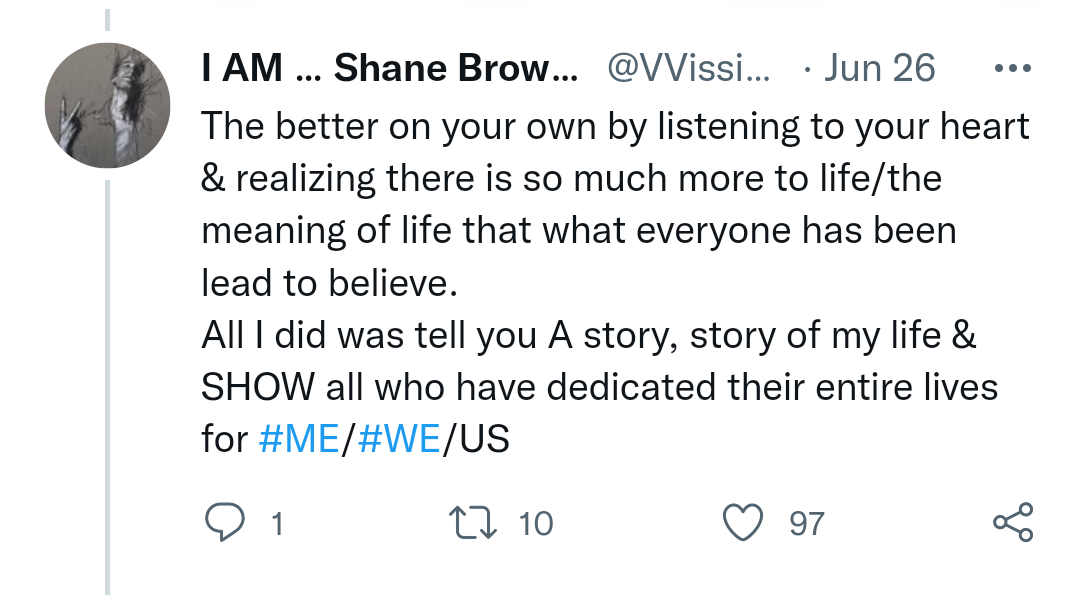
Task: Click the line starting 'The better on your own'
Action: pyautogui.click(x=614, y=127)
